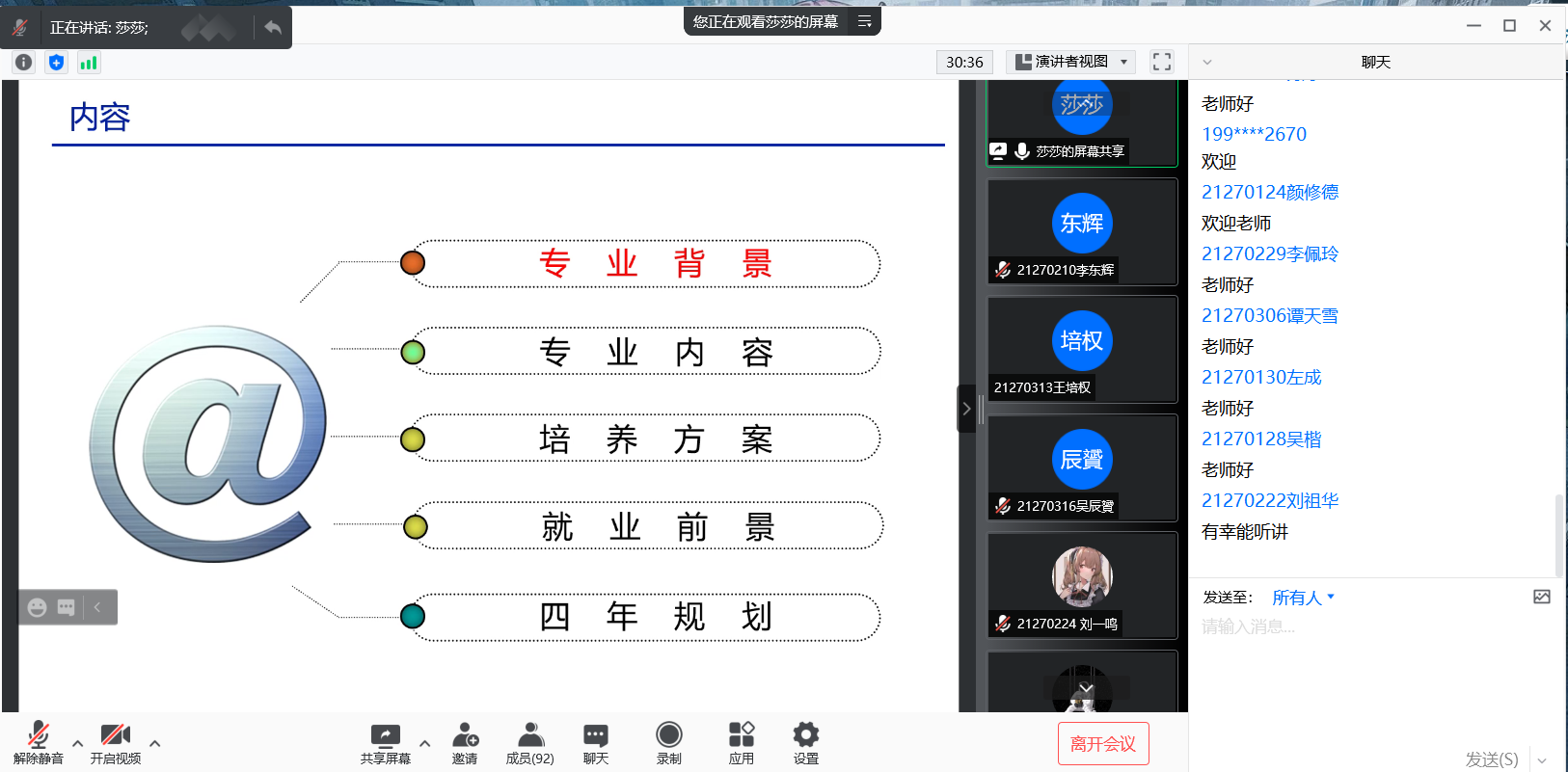
Task: Open the Members (成员) list
Action: tap(529, 743)
